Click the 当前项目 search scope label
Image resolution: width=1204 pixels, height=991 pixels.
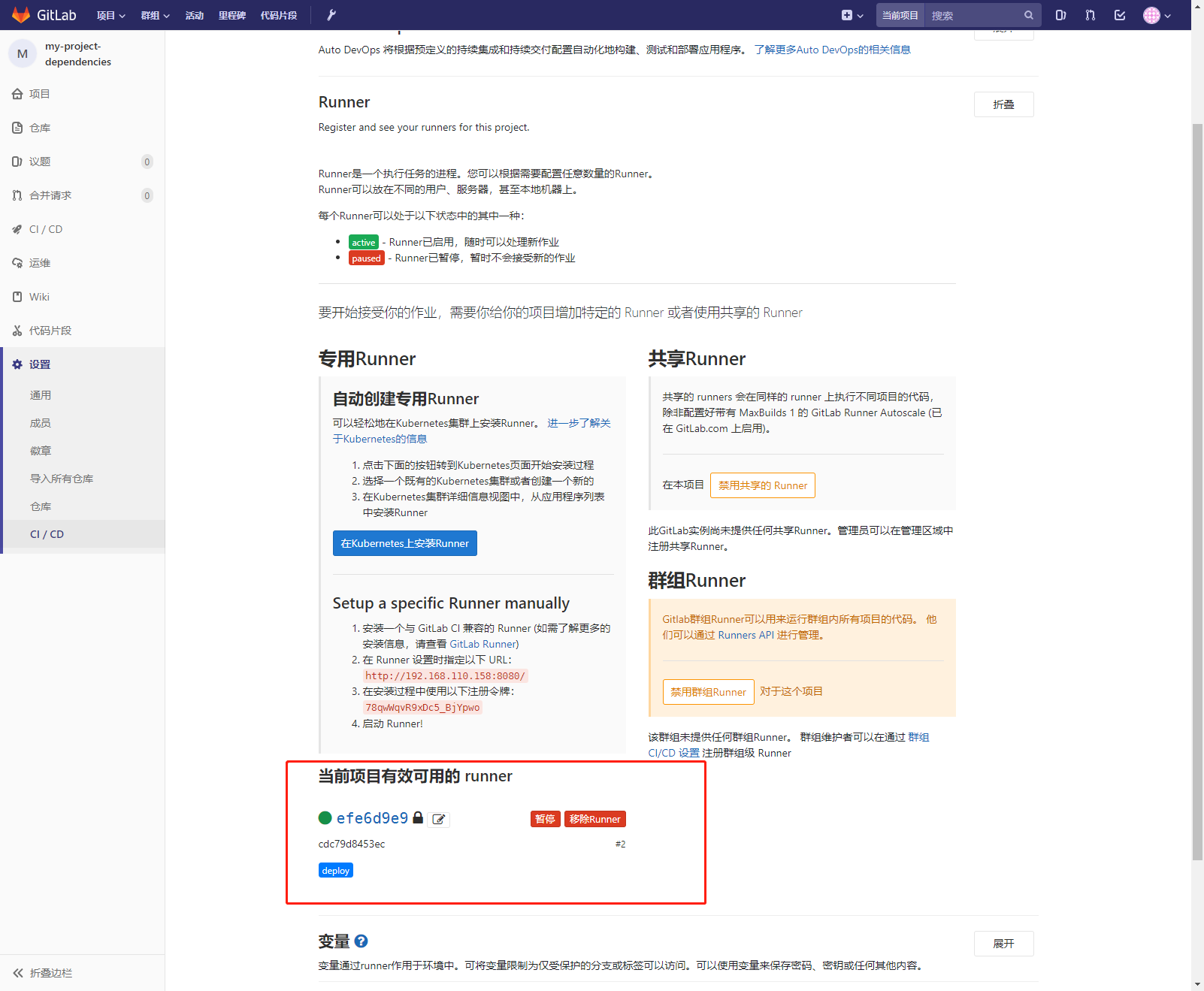[900, 15]
